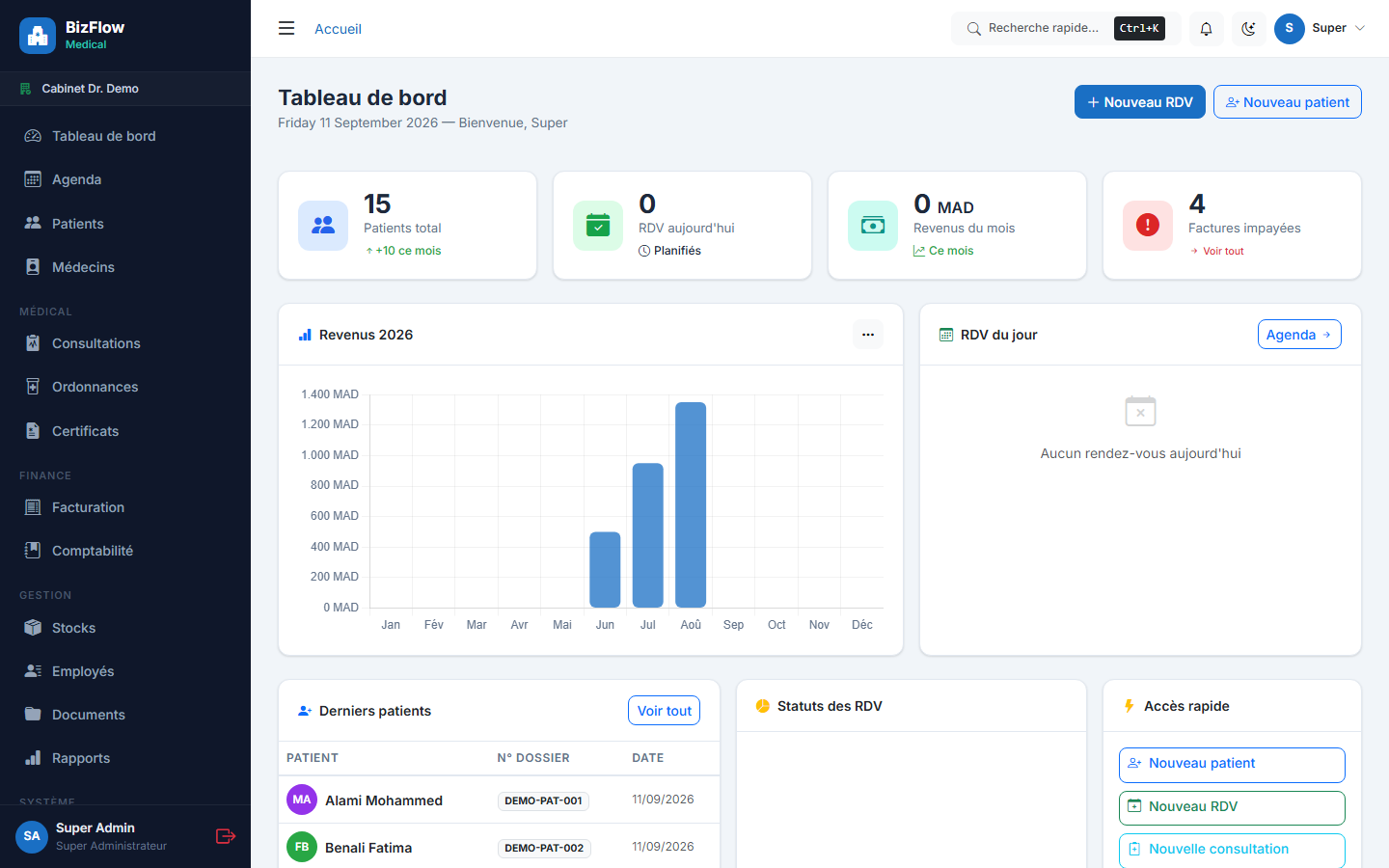Open the notifications bell

(1206, 29)
